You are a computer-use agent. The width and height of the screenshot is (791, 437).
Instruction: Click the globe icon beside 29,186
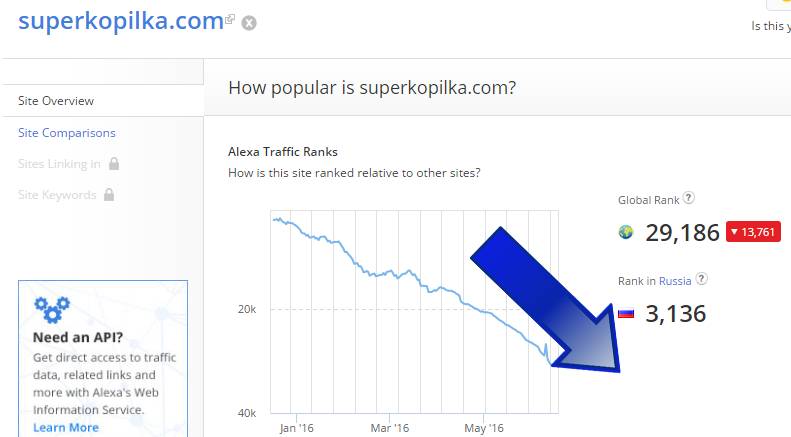[x=626, y=232]
